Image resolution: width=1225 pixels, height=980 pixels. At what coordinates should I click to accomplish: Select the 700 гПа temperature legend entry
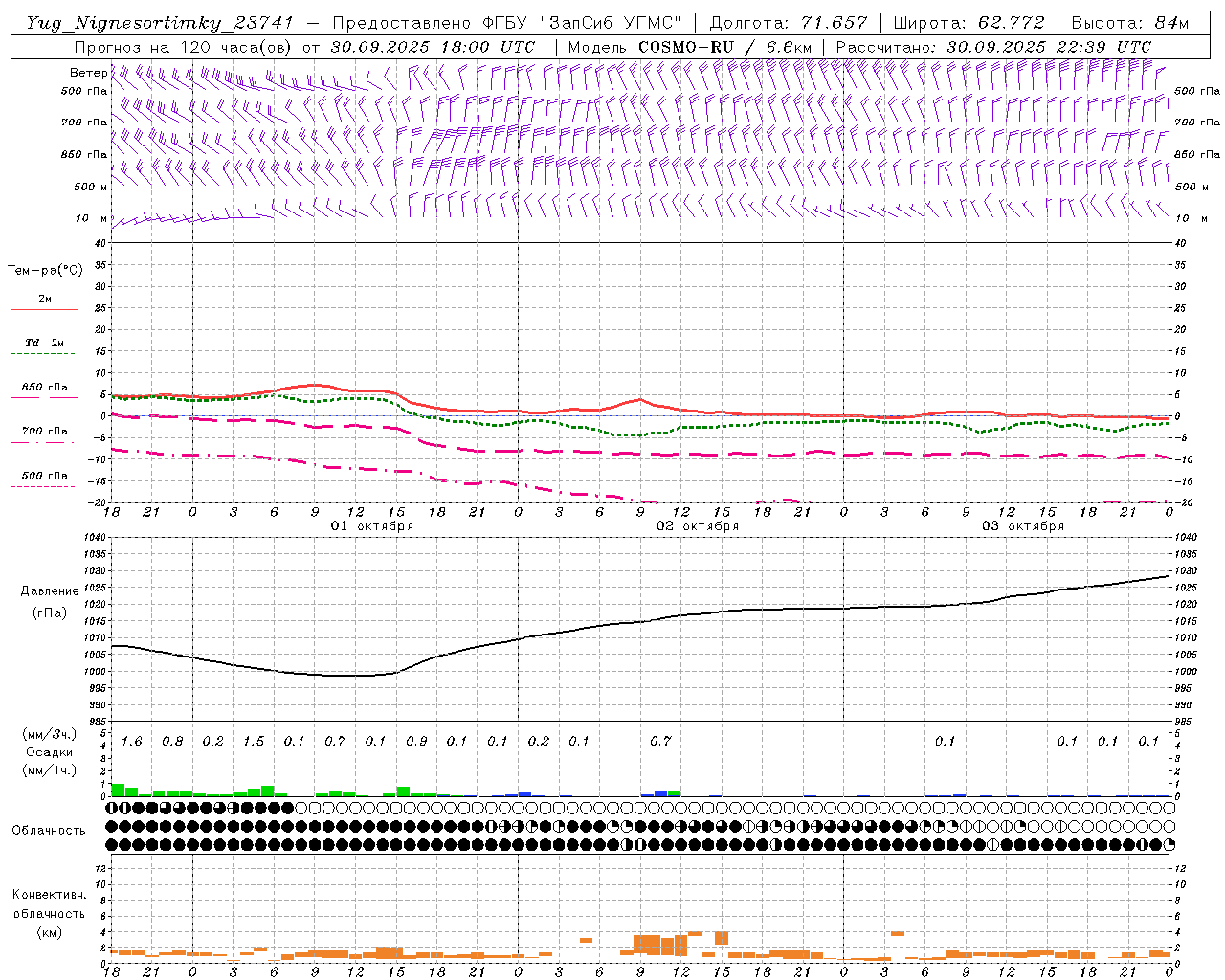pyautogui.click(x=44, y=432)
